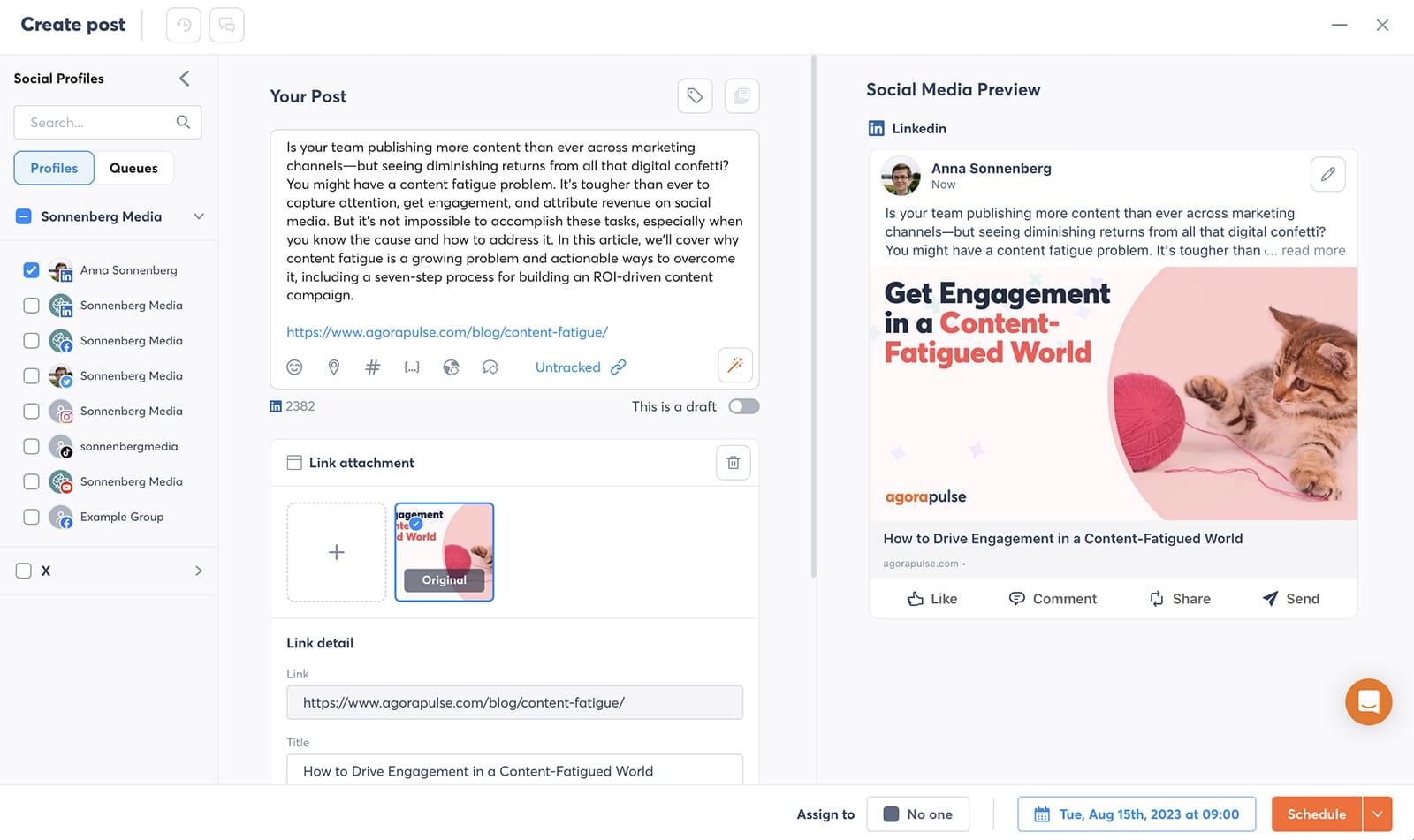Insert a hashtag using the # icon
Screen dimensions: 1414x840
[372, 367]
